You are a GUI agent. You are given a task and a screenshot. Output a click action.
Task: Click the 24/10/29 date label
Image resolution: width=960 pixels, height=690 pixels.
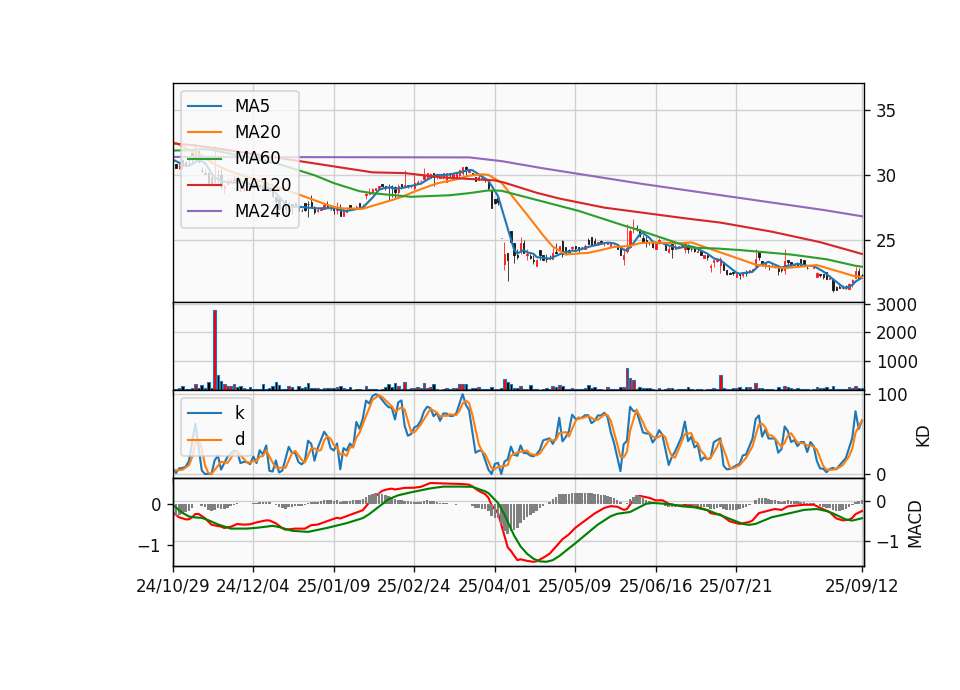(173, 586)
